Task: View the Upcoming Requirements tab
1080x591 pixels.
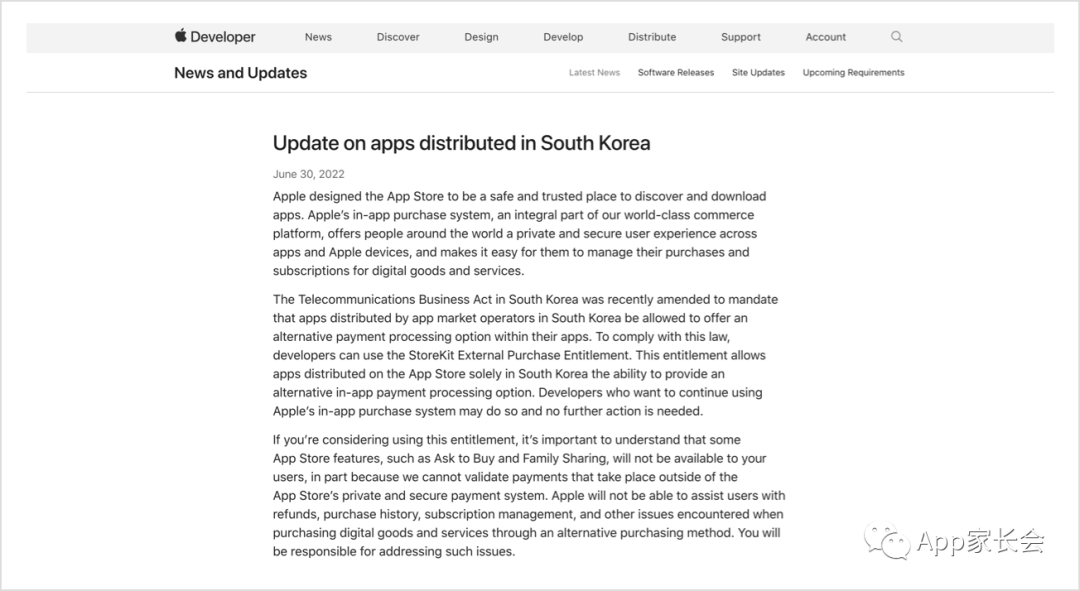Action: 853,73
